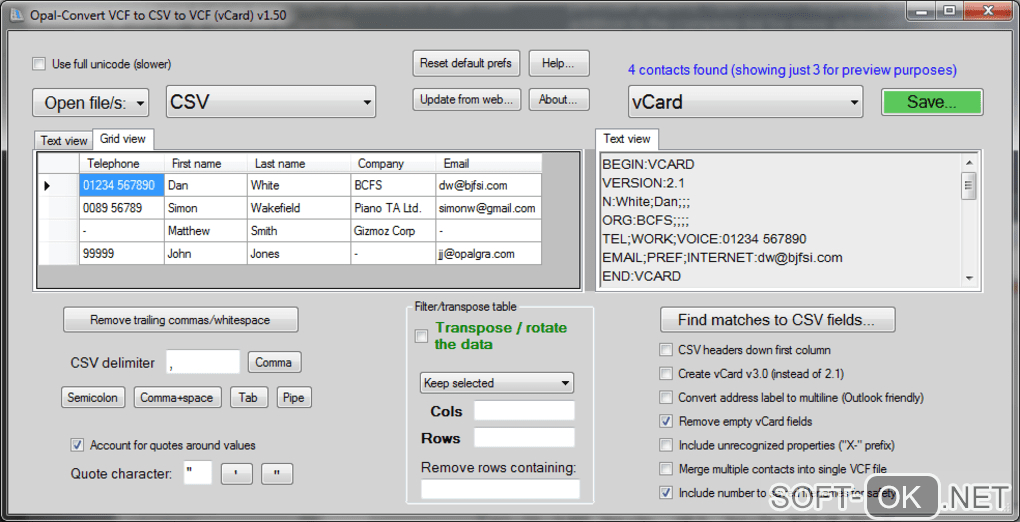Toggle Include unrecognized properties option

point(665,445)
